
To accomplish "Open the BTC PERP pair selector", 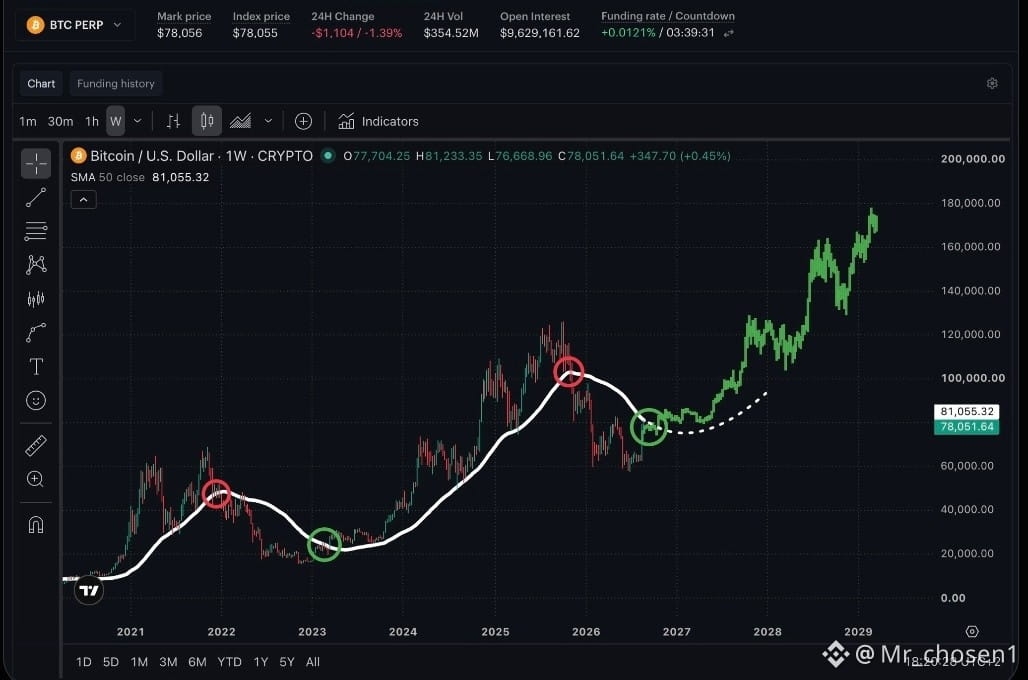I will click(x=75, y=25).
